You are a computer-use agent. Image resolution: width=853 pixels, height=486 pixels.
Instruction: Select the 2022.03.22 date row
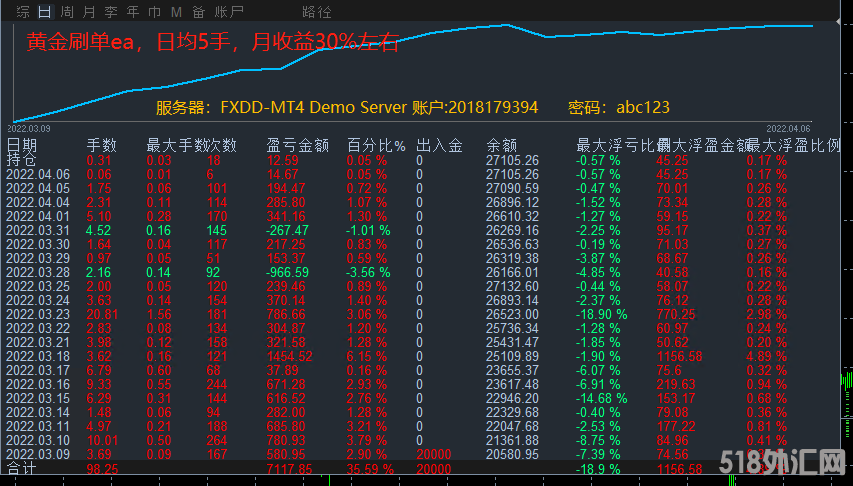(x=38, y=328)
